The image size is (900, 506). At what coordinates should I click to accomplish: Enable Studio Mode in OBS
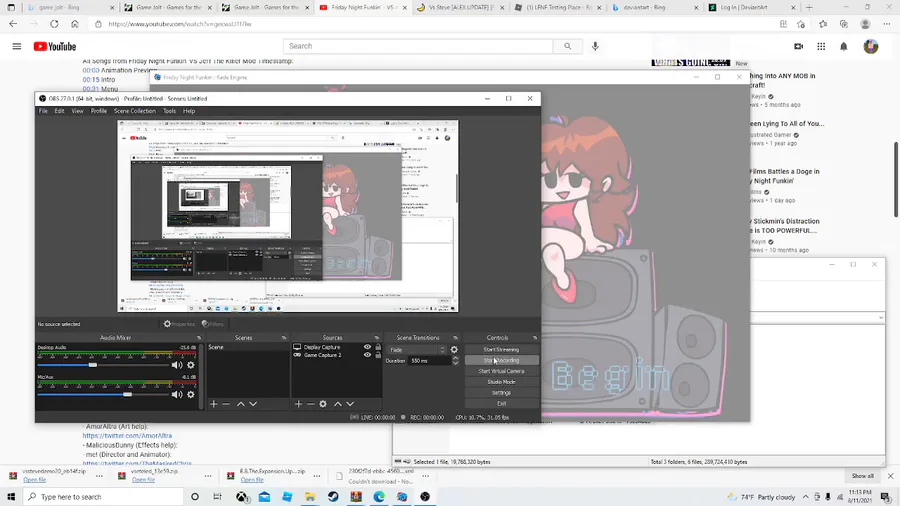coord(501,382)
